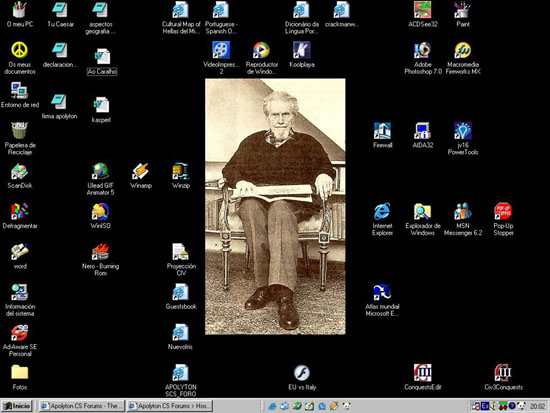The height and width of the screenshot is (413, 550).
Task: Launch AIDA32 shortcut
Action: click(422, 131)
